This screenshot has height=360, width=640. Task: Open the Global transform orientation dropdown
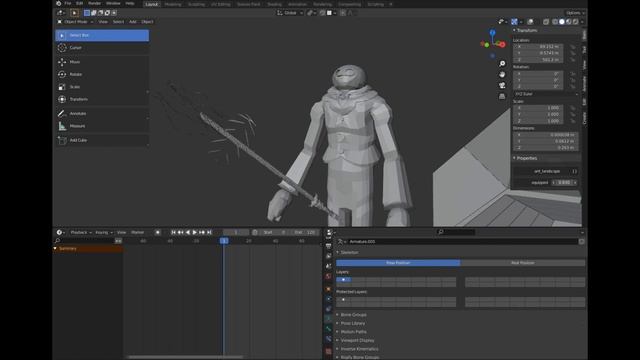pos(290,13)
